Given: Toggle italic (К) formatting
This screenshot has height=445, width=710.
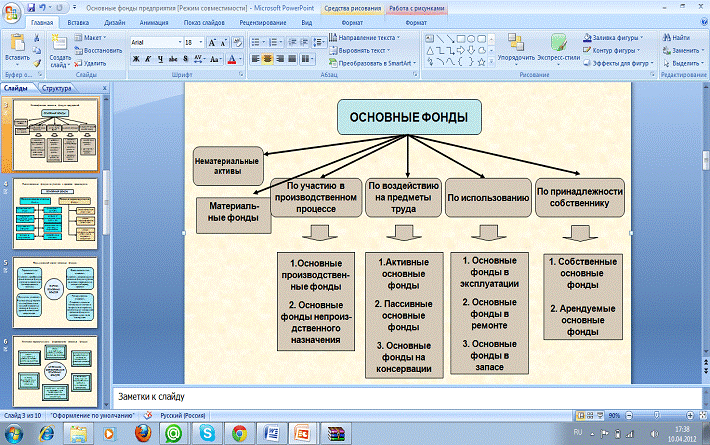Looking at the screenshot, I should click(147, 59).
